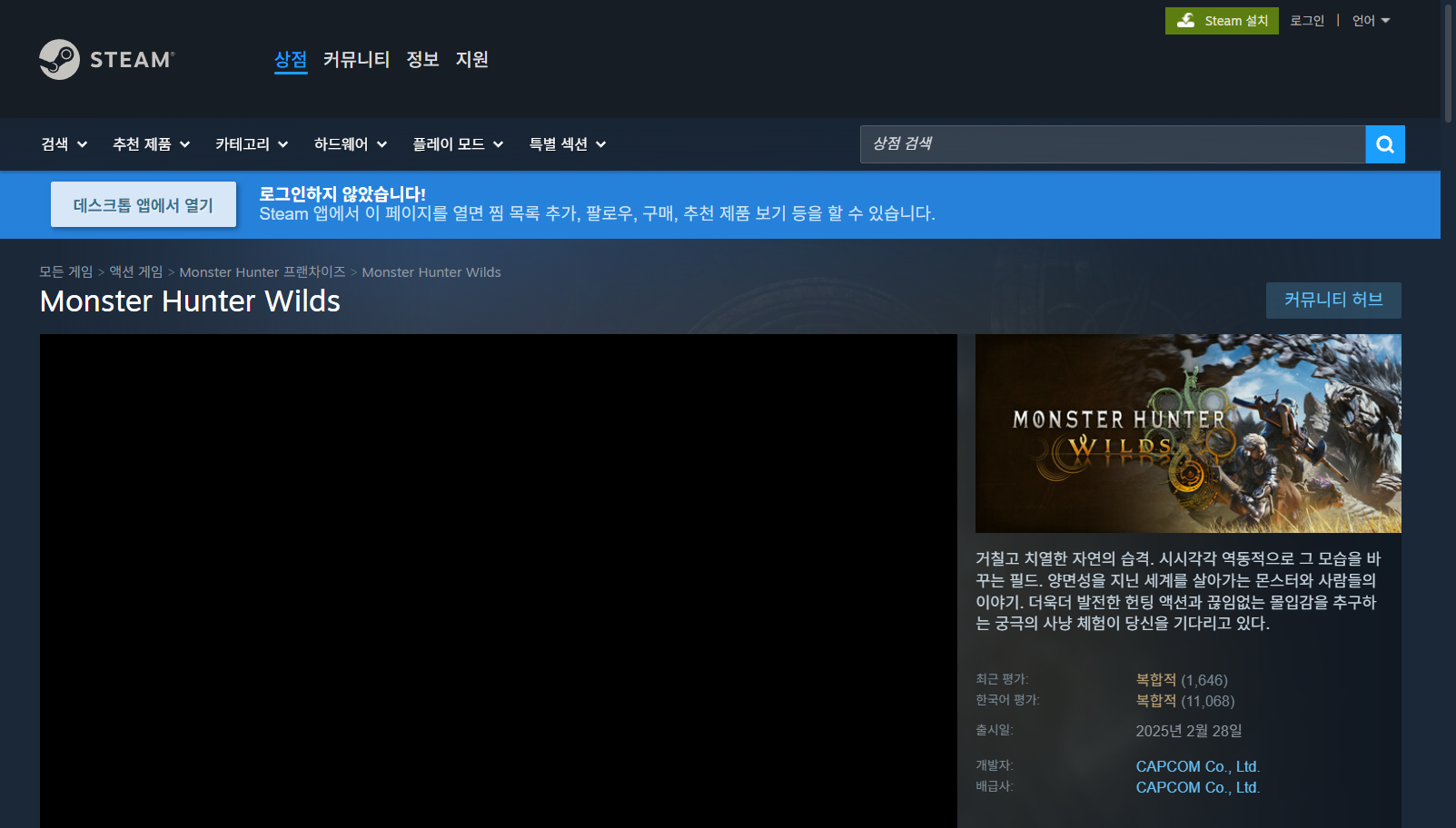Click the release date 2025년 2월 28일
This screenshot has height=828, width=1456.
(x=1189, y=731)
